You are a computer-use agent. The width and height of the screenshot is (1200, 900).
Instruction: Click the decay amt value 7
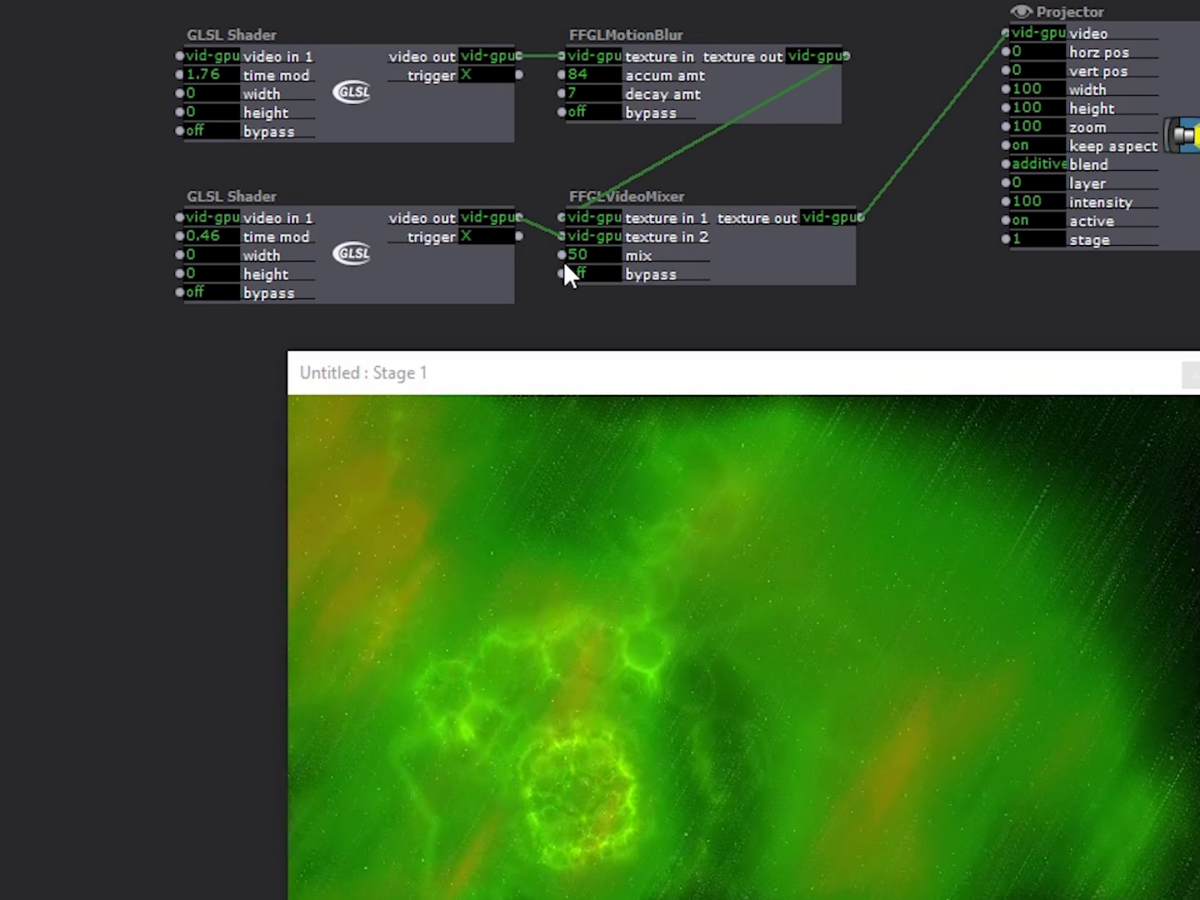tap(592, 94)
